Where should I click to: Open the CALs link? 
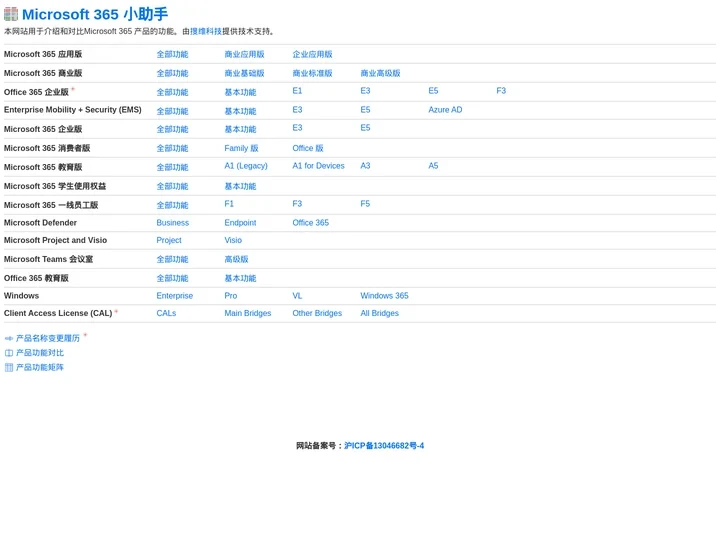tap(166, 313)
